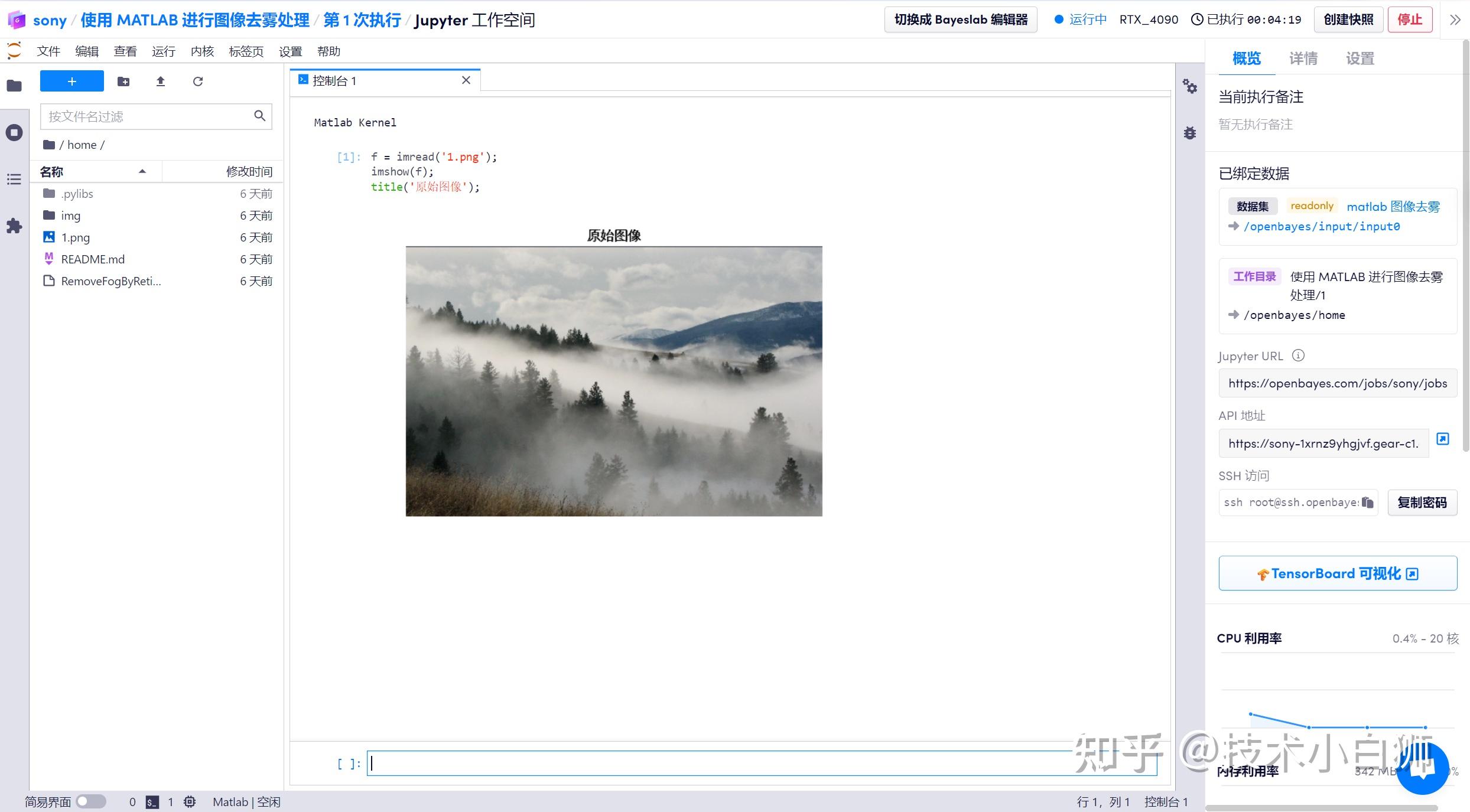Click the info icon beside Jupyter URL
This screenshot has width=1470, height=812.
1298,356
